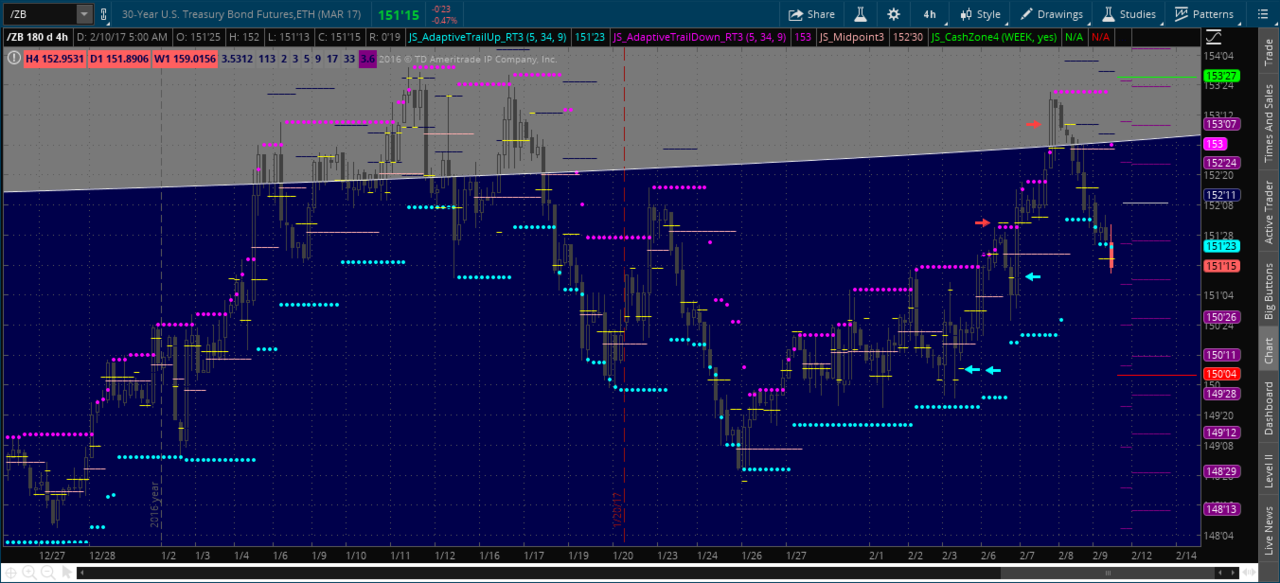This screenshot has width=1280, height=583.
Task: Click the Share button
Action: click(x=811, y=14)
